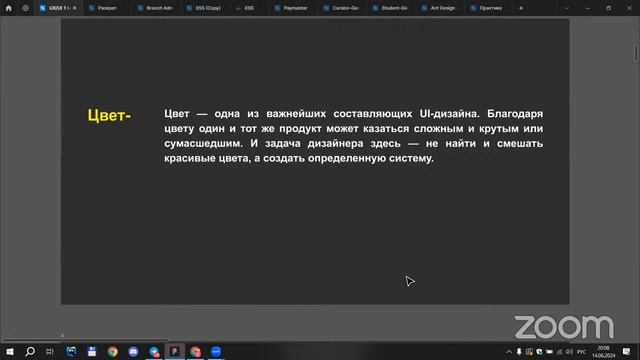Focus Figma app on the taskbar
The width and height of the screenshot is (640, 360).
point(175,351)
